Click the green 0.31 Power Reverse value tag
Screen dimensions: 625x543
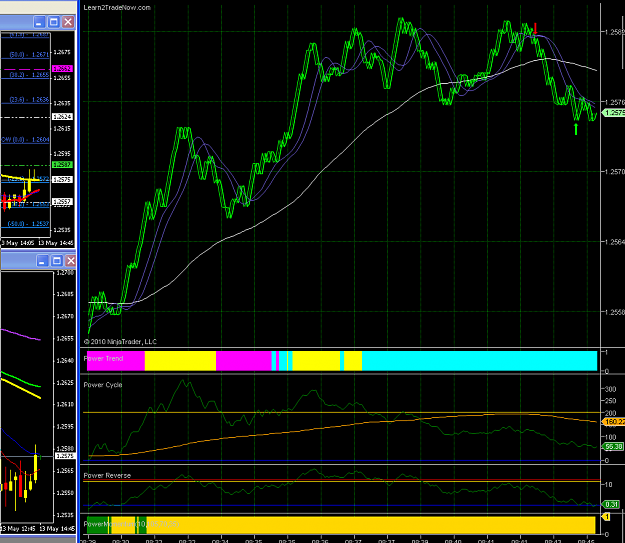tap(611, 504)
